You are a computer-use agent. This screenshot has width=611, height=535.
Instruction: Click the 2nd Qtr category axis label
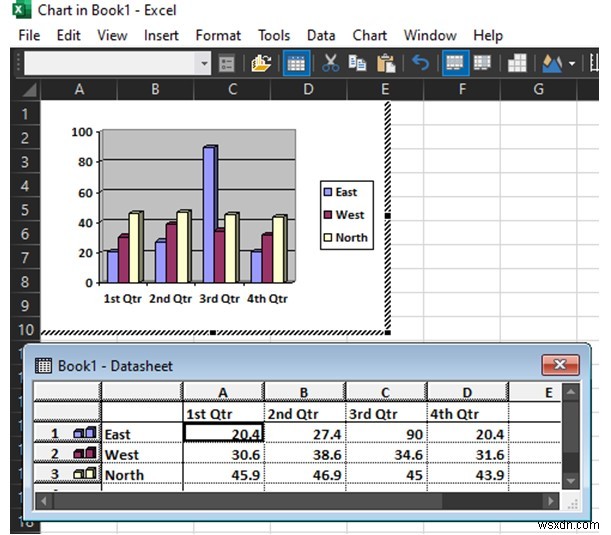[x=171, y=299]
